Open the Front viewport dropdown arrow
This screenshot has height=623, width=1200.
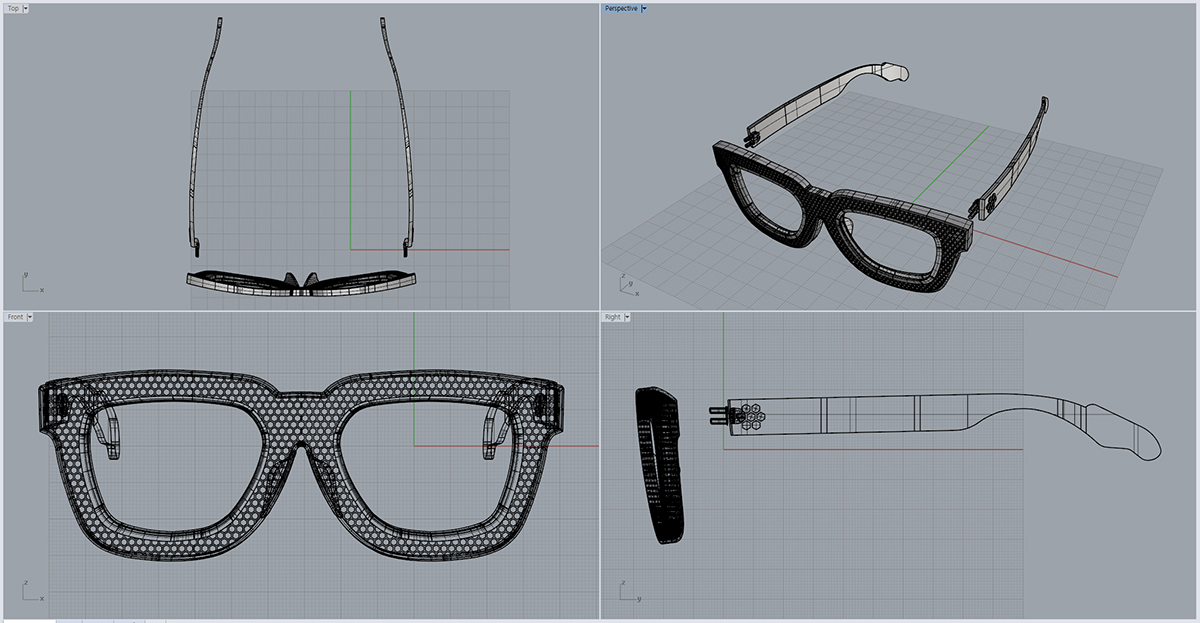tap(30, 317)
